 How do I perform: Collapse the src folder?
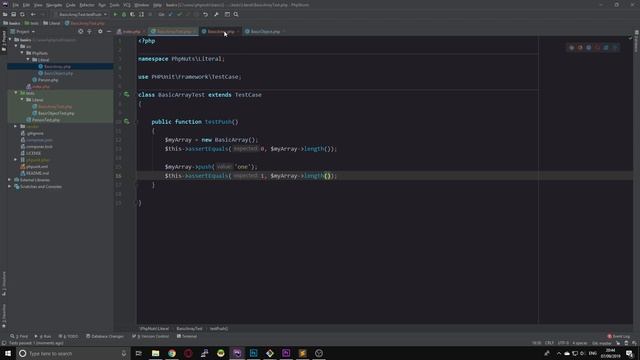click(16, 46)
